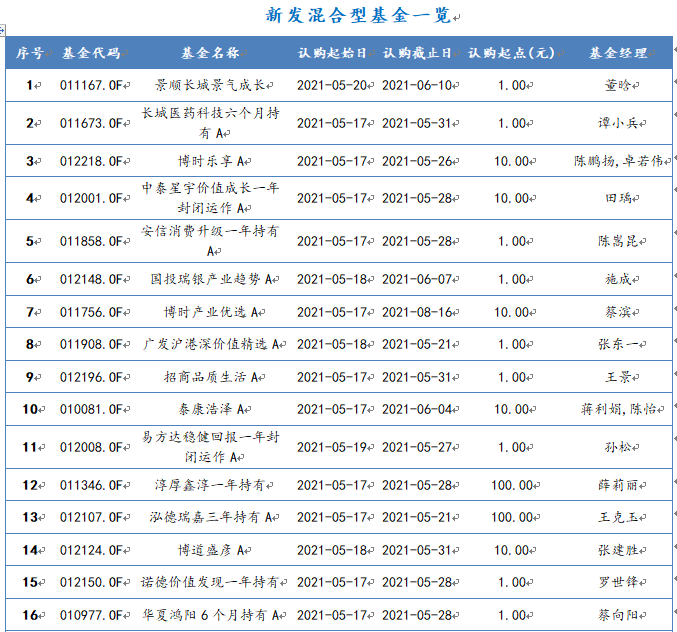The image size is (677, 632).
Task: Click managers 陈鹏扬,卓若伟
Action: [x=618, y=161]
